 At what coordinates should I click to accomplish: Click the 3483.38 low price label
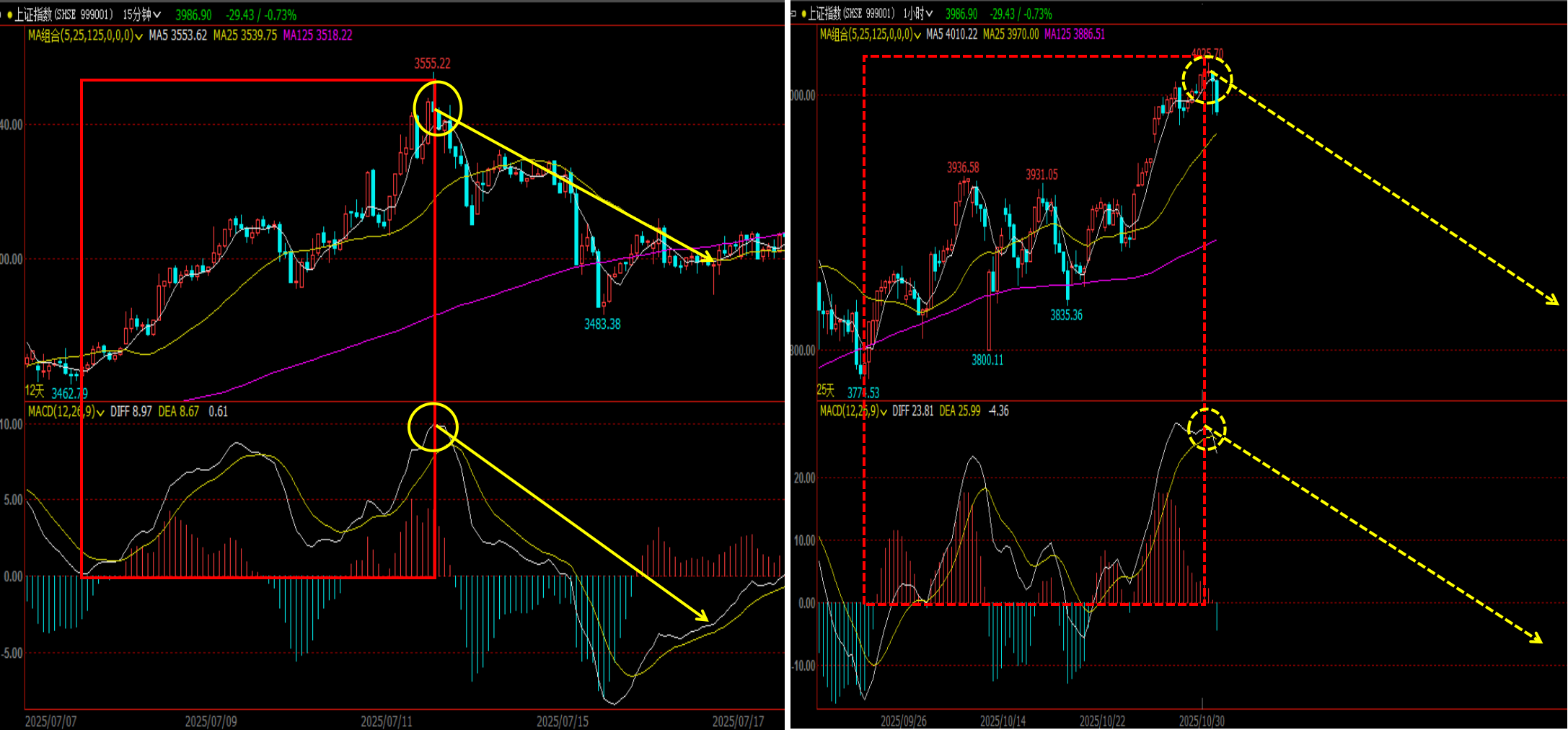pos(602,325)
